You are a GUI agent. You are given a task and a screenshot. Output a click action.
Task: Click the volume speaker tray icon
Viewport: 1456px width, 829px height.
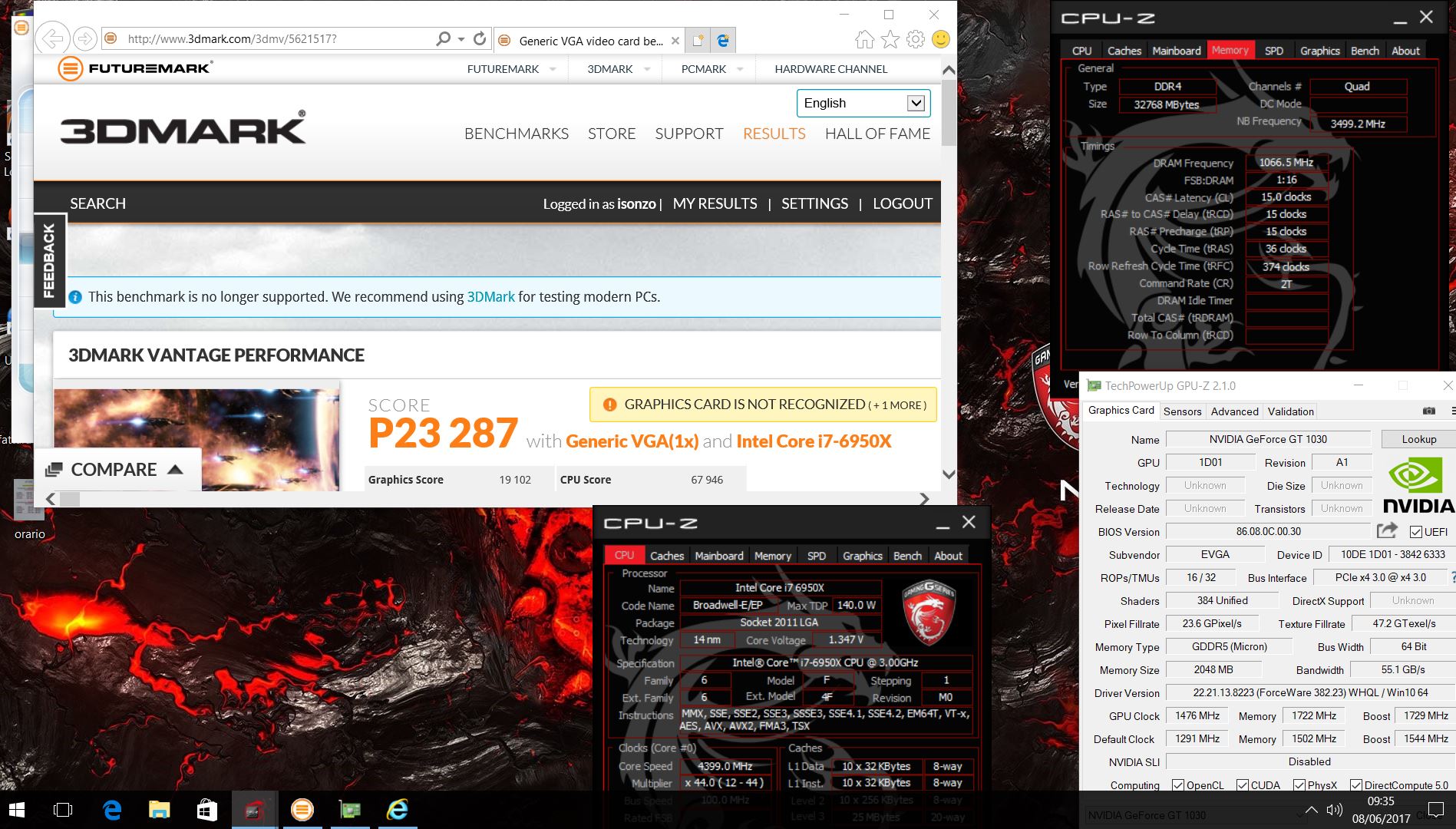pyautogui.click(x=1335, y=810)
